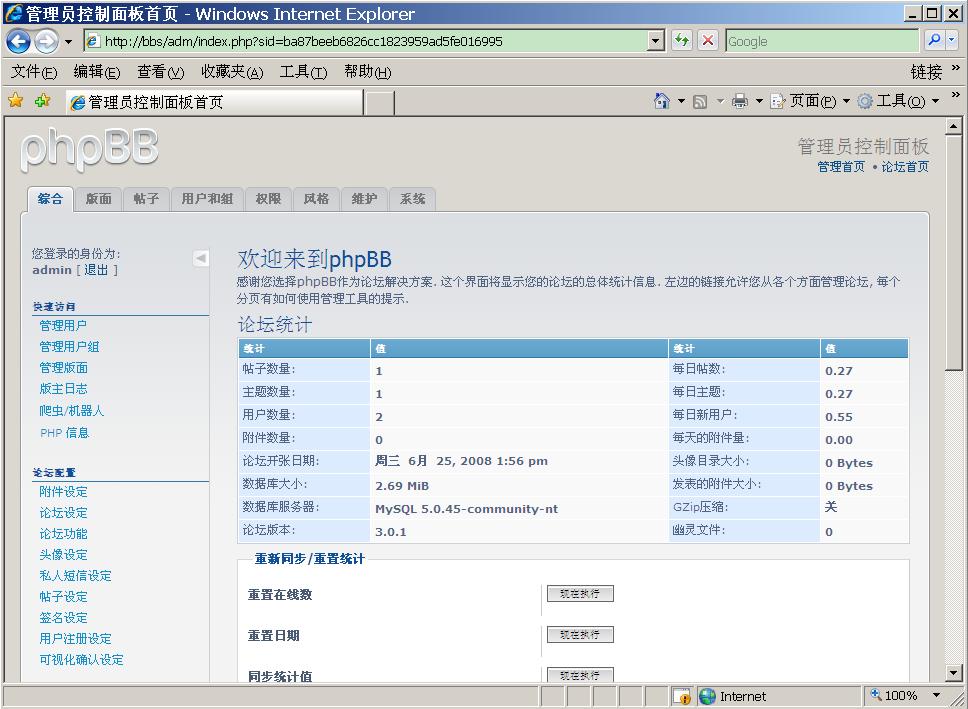Open the 可视化确认设定 sidebar link
The width and height of the screenshot is (968, 709).
pos(81,660)
